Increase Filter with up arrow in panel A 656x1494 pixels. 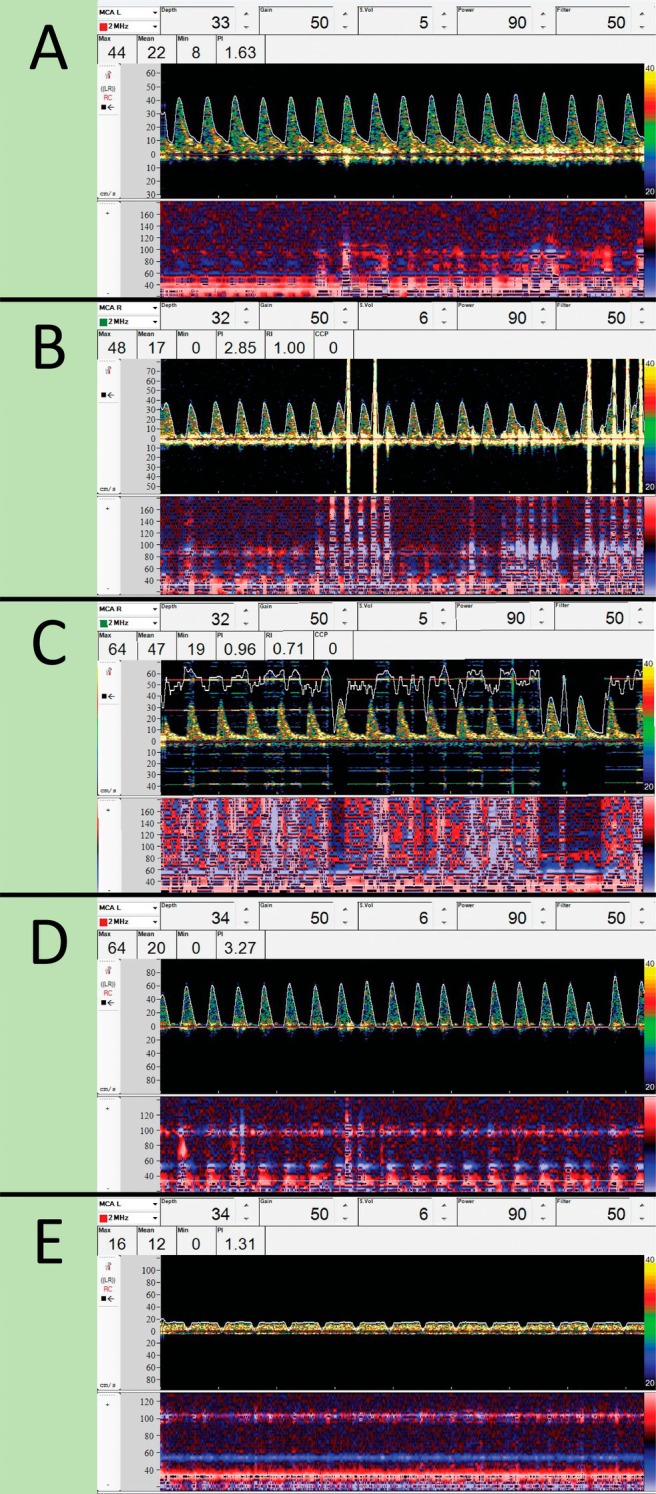[641, 13]
